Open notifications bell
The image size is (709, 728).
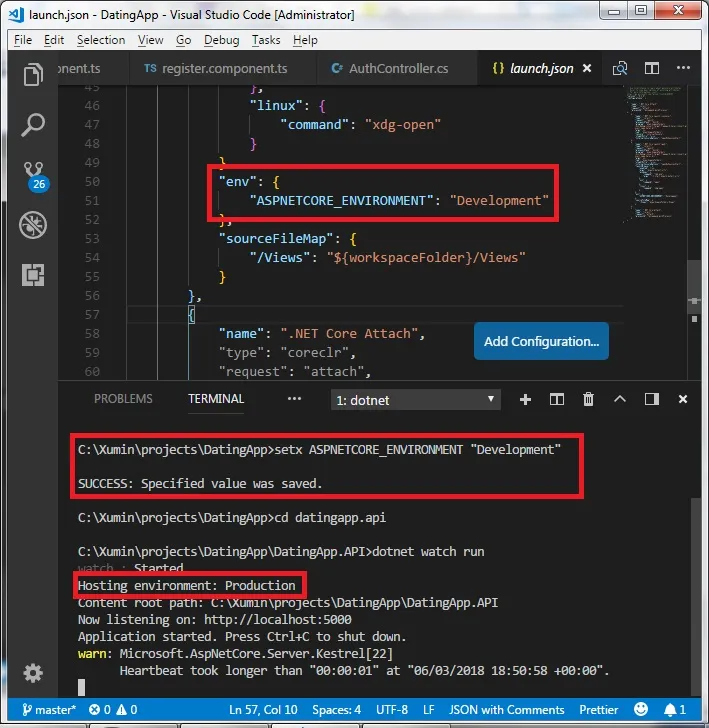coord(675,710)
